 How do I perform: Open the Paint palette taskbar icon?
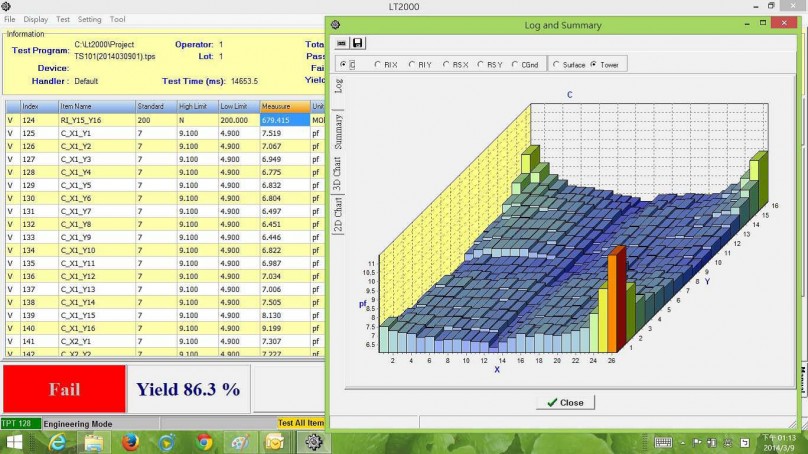(x=240, y=442)
